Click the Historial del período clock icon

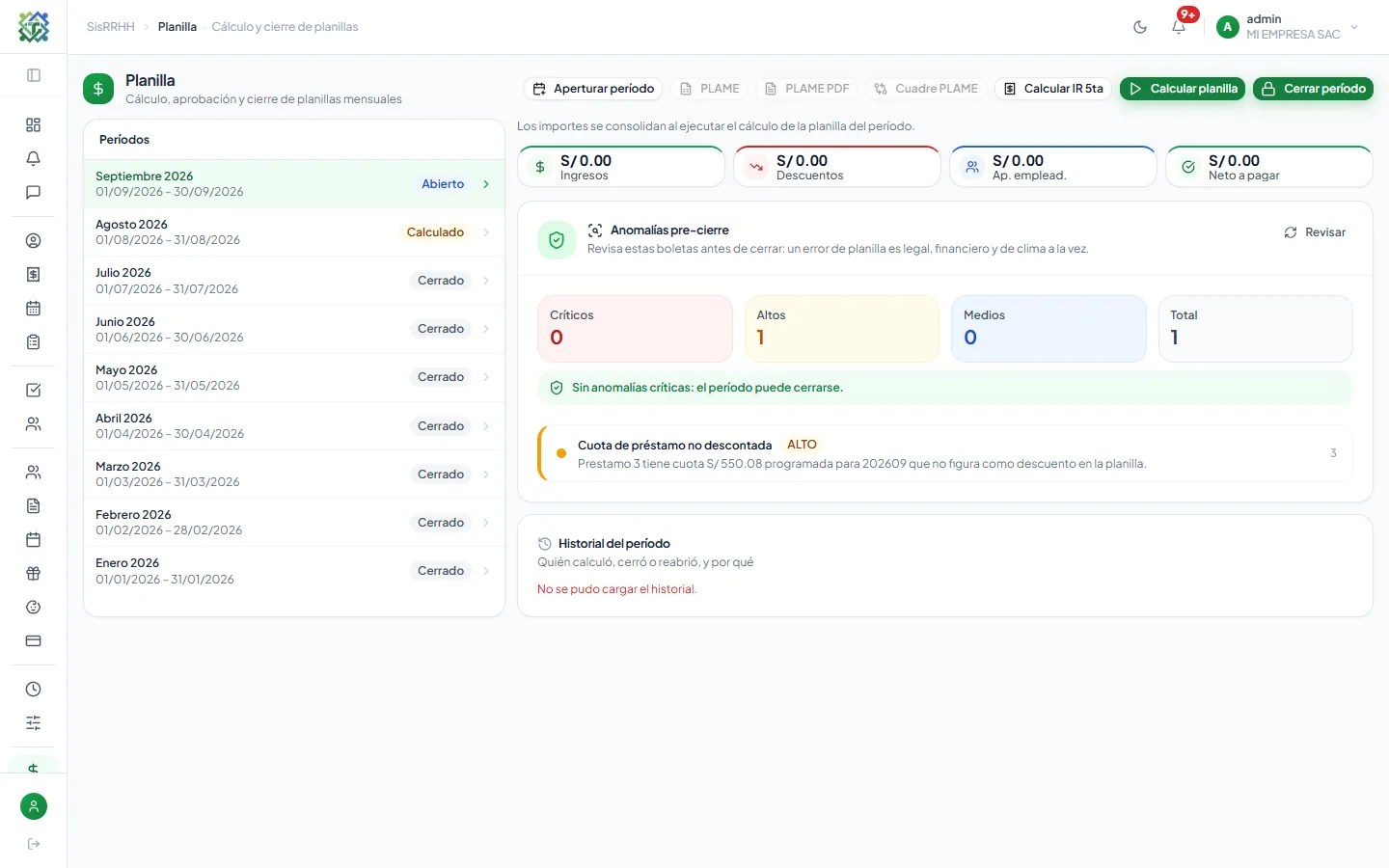[x=545, y=544]
